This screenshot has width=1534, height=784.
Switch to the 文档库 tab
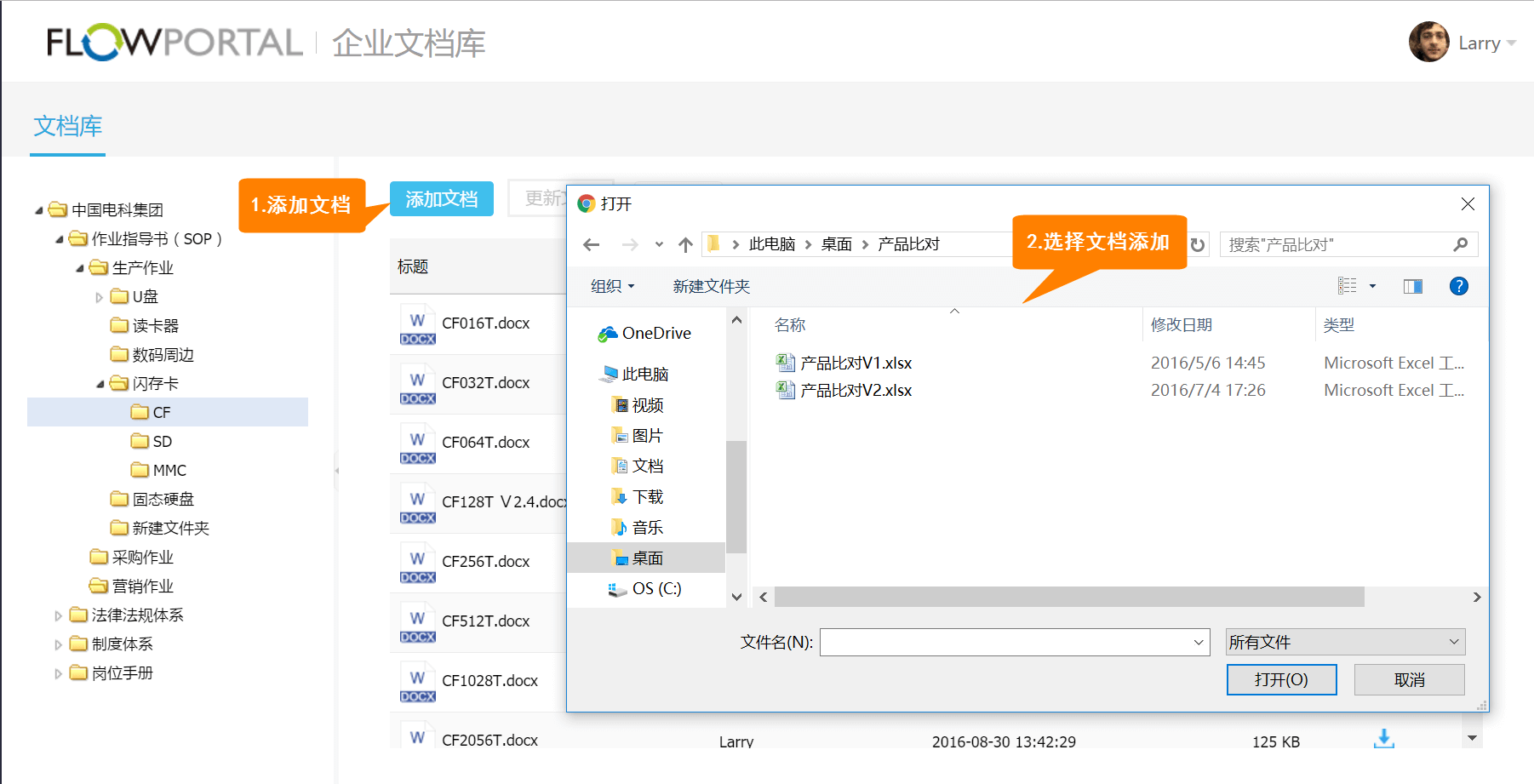click(x=67, y=127)
